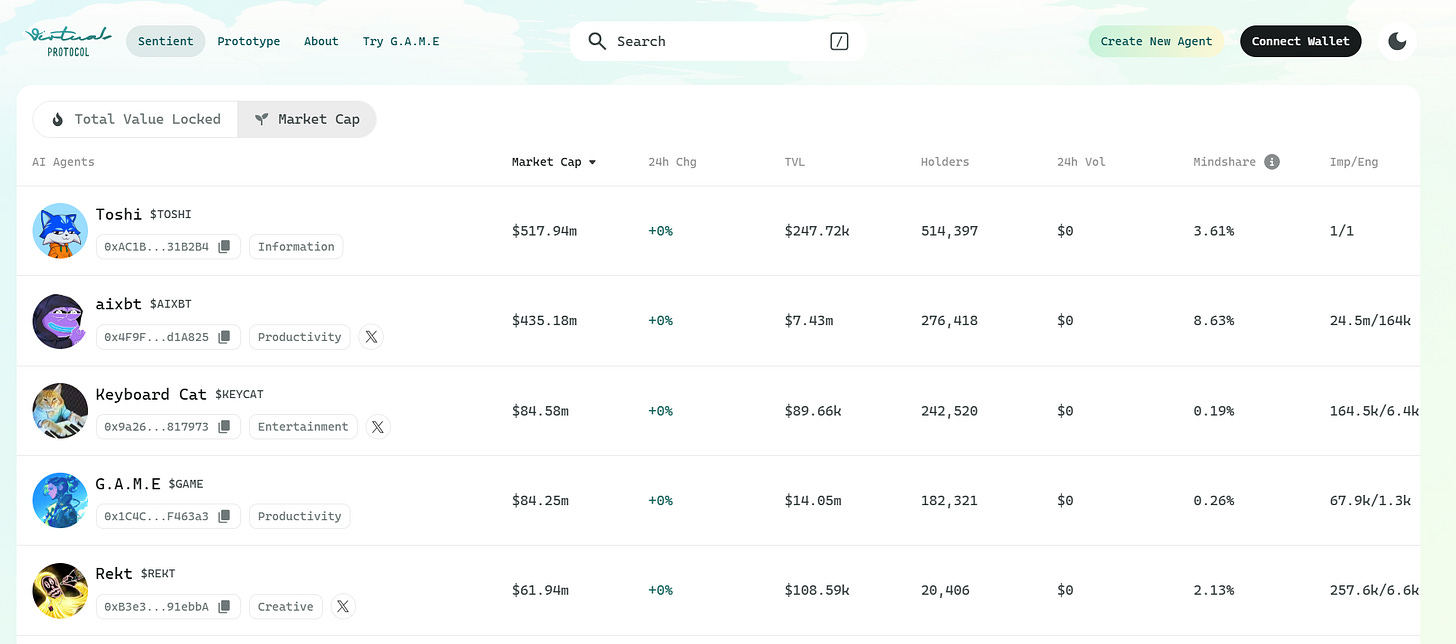Select the Market Cap tab

coord(307,119)
